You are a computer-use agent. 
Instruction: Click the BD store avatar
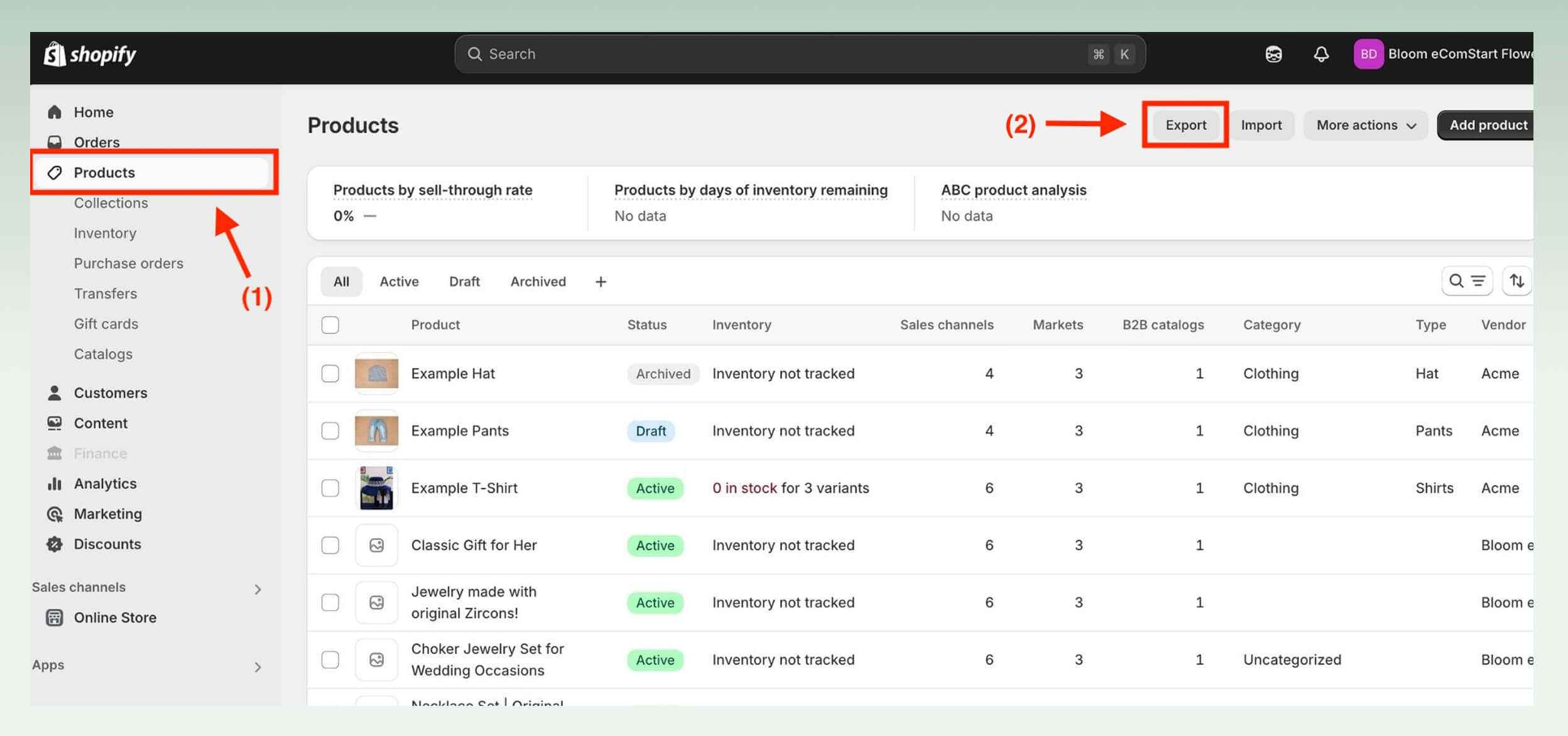1368,54
